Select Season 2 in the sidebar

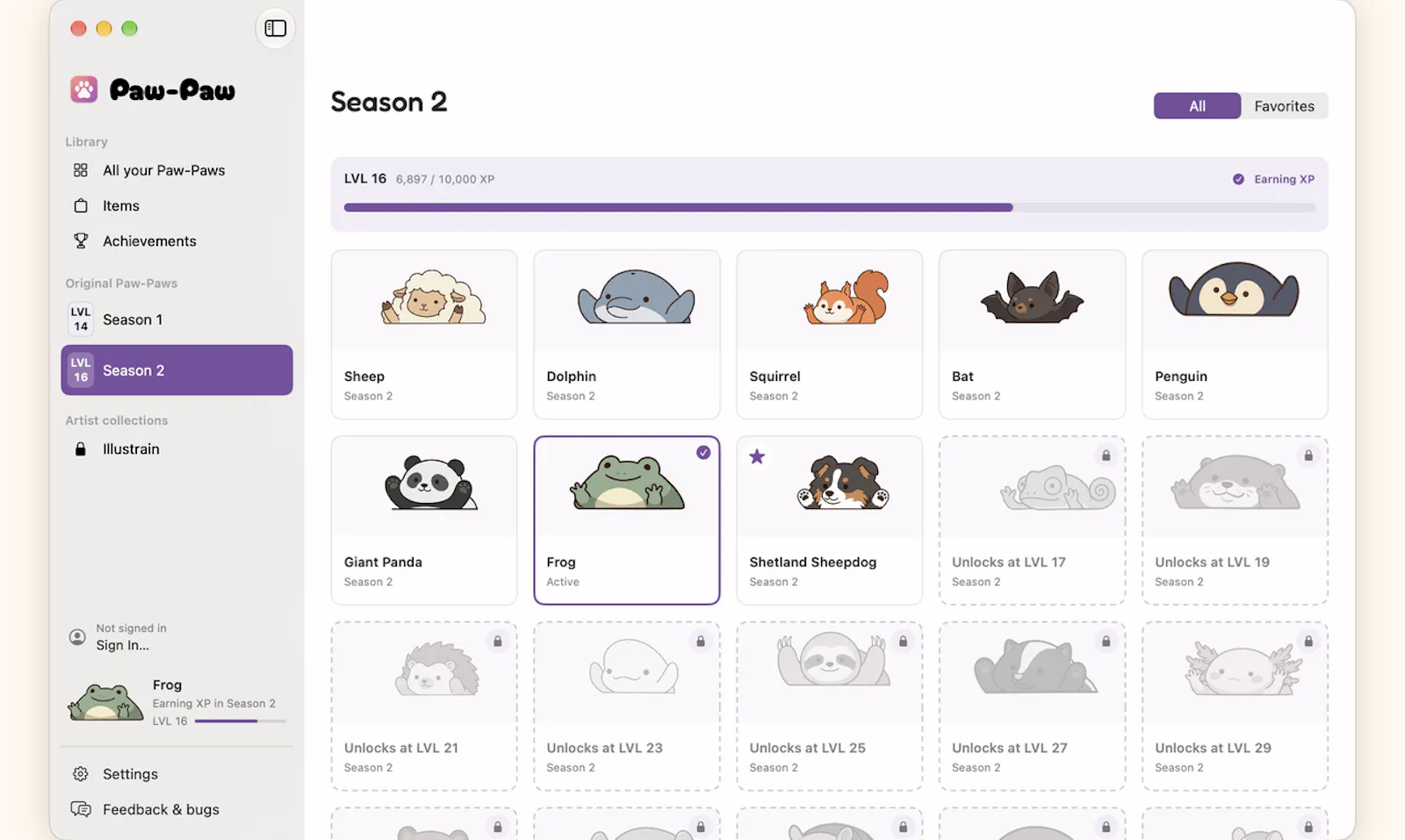tap(177, 370)
